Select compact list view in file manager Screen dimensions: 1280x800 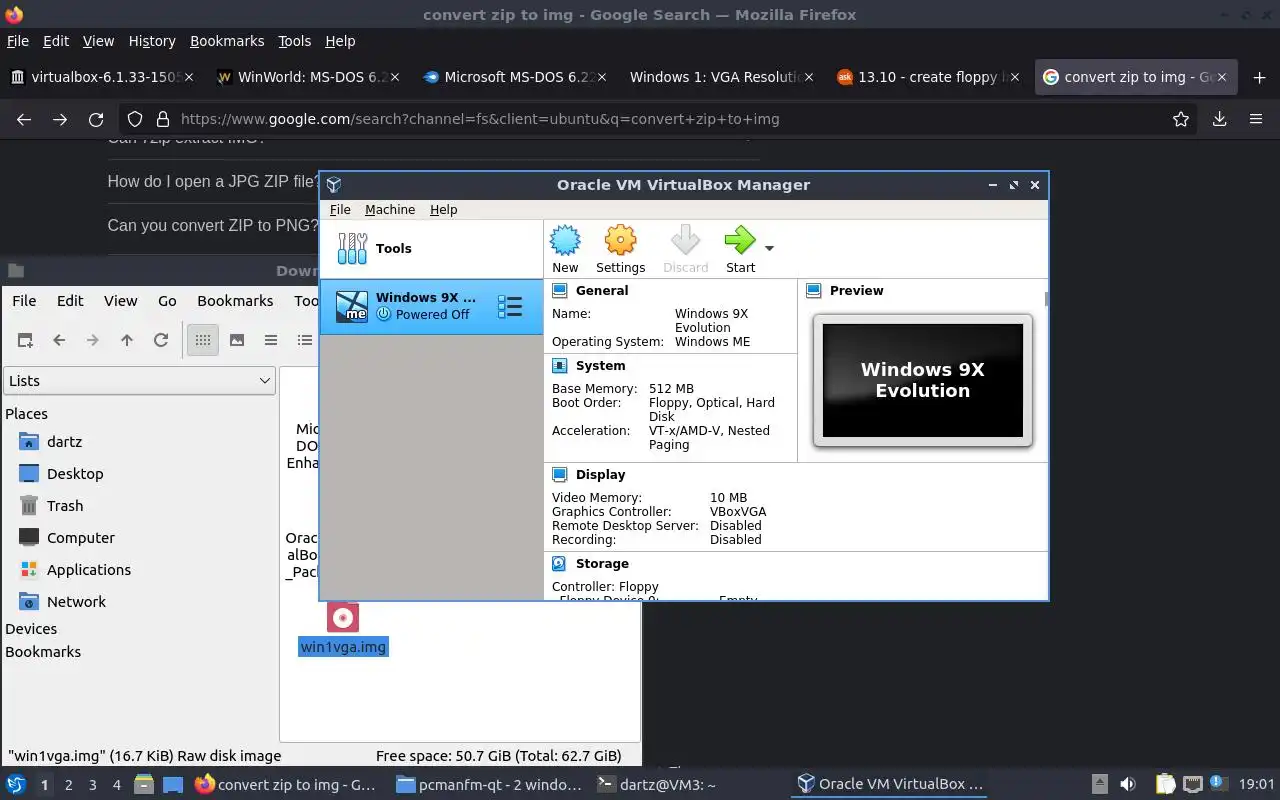[271, 340]
